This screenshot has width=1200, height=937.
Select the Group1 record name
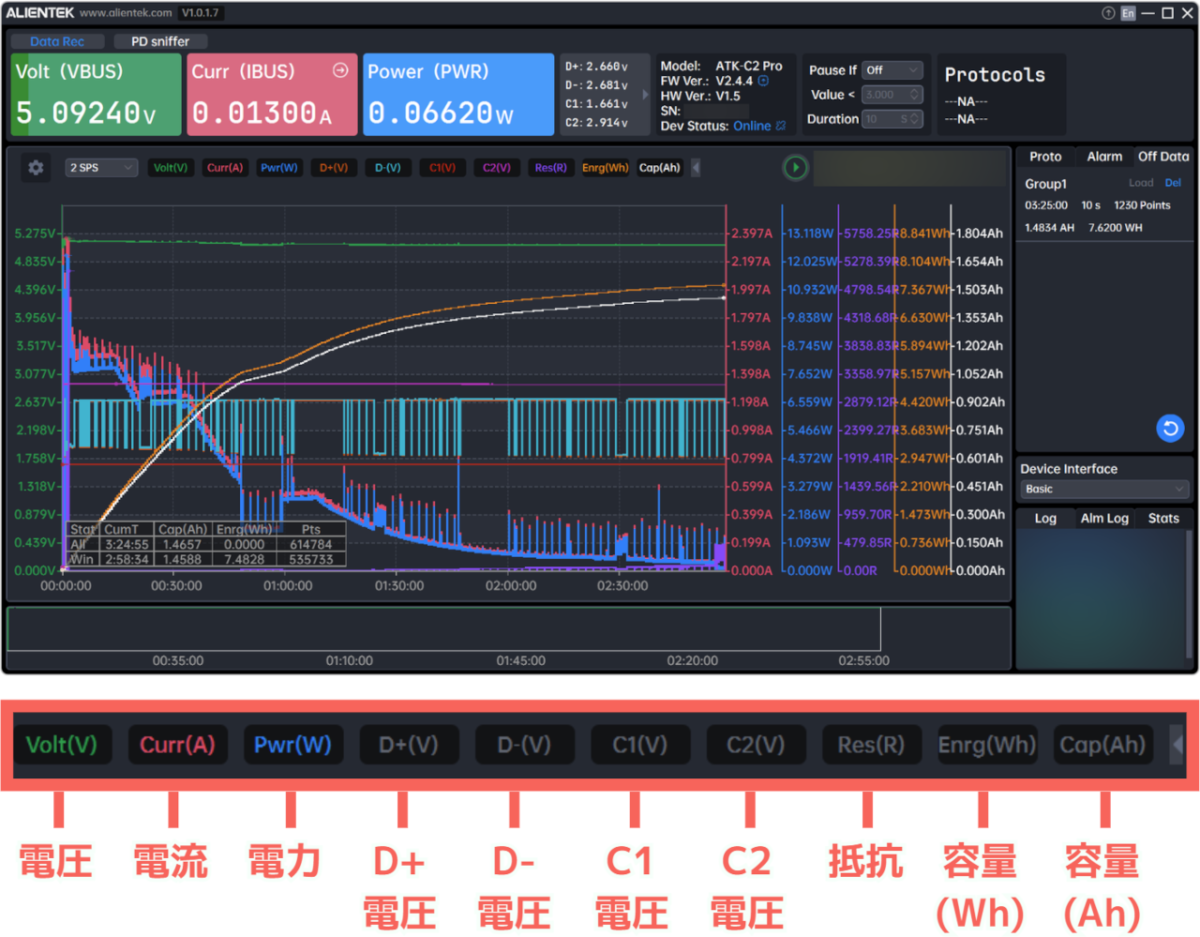1045,184
